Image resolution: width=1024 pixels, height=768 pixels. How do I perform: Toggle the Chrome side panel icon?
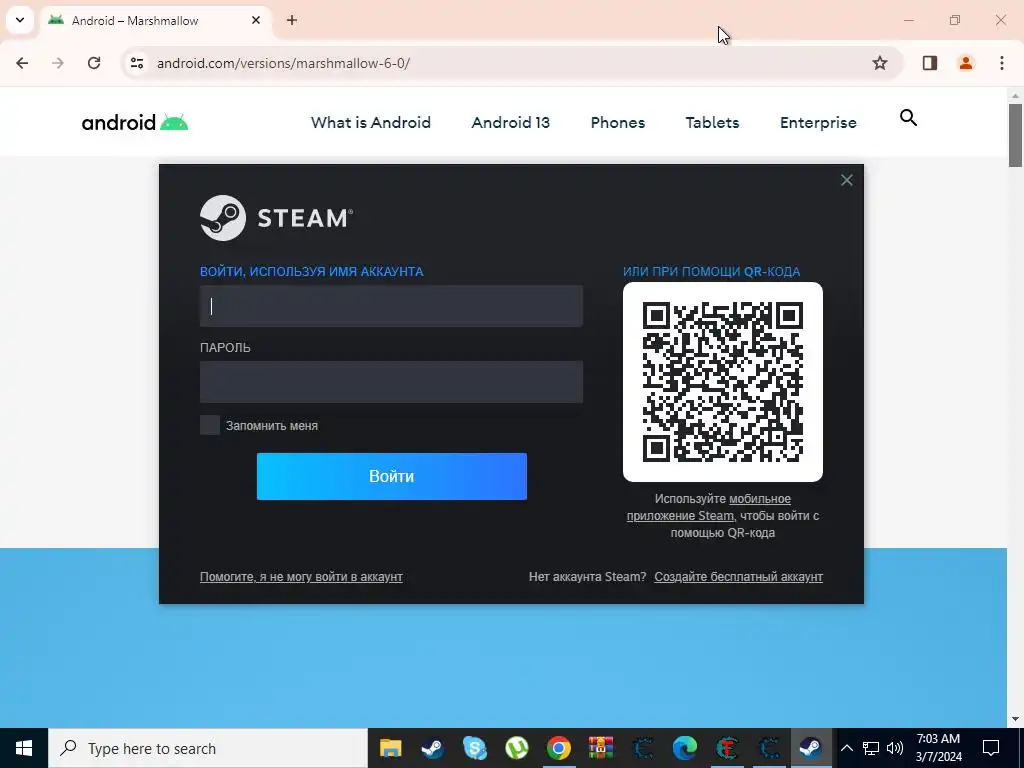point(930,63)
